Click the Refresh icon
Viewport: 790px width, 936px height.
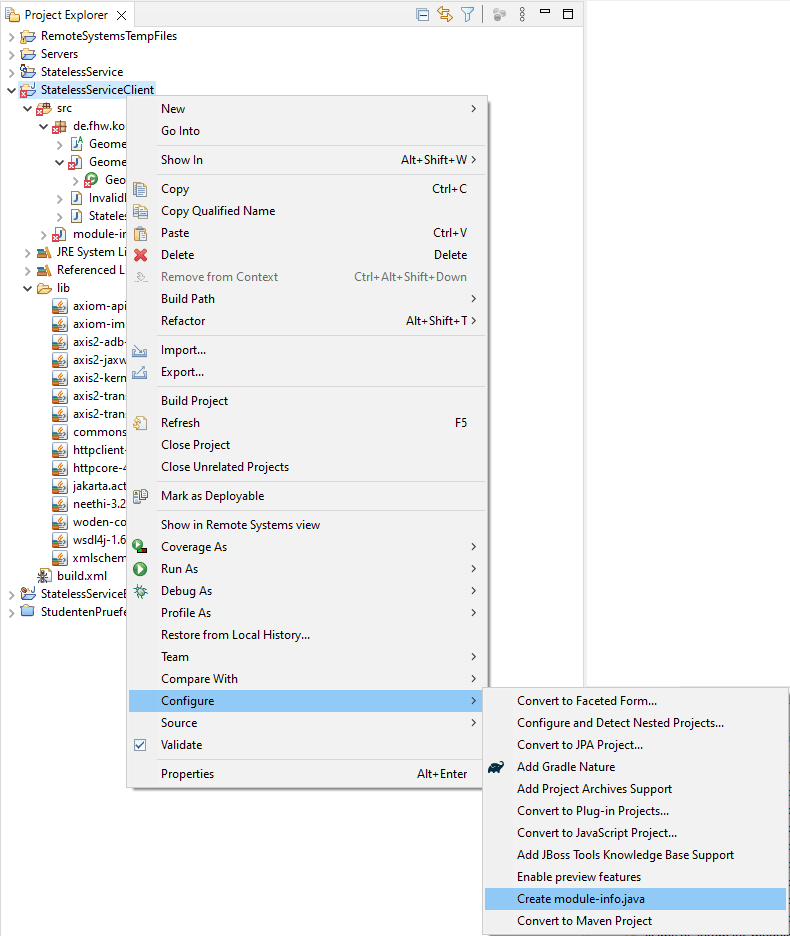click(x=140, y=423)
